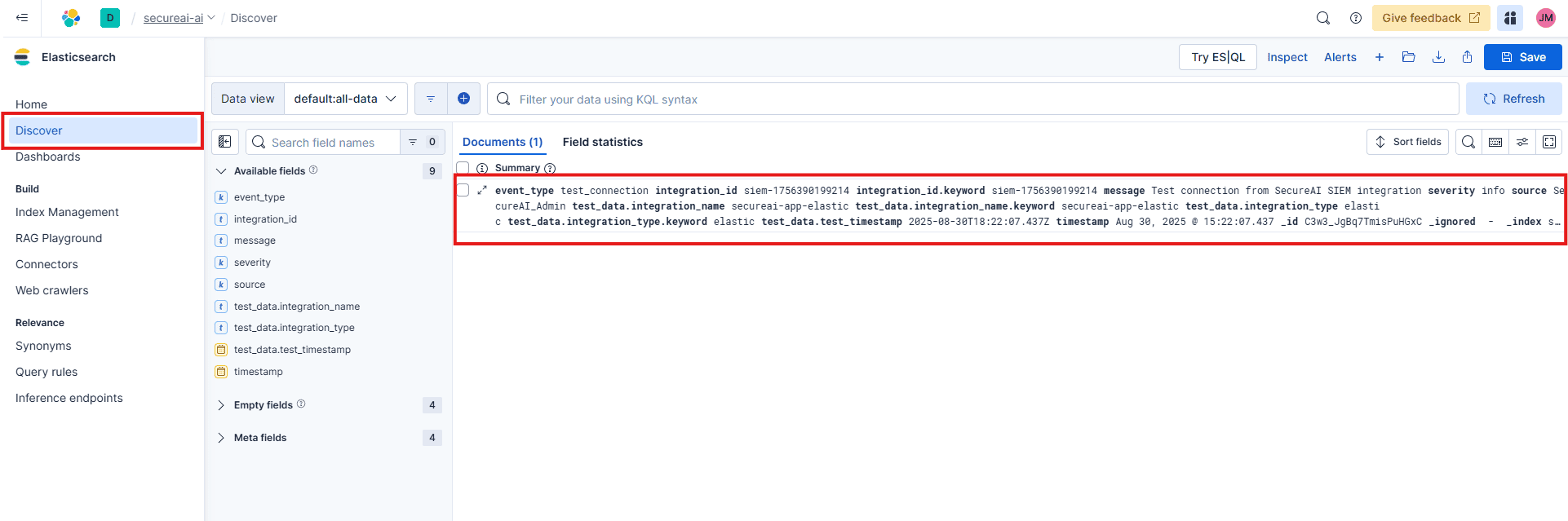Expand the Meta fields section
Viewport: 1568px width, 521px height.
[x=221, y=438]
